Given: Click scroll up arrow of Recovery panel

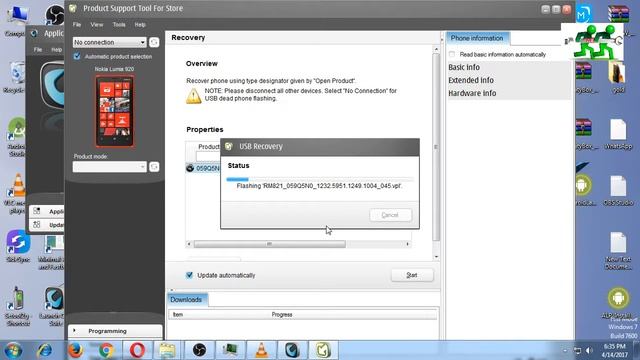Looking at the screenshot, I should (x=436, y=49).
